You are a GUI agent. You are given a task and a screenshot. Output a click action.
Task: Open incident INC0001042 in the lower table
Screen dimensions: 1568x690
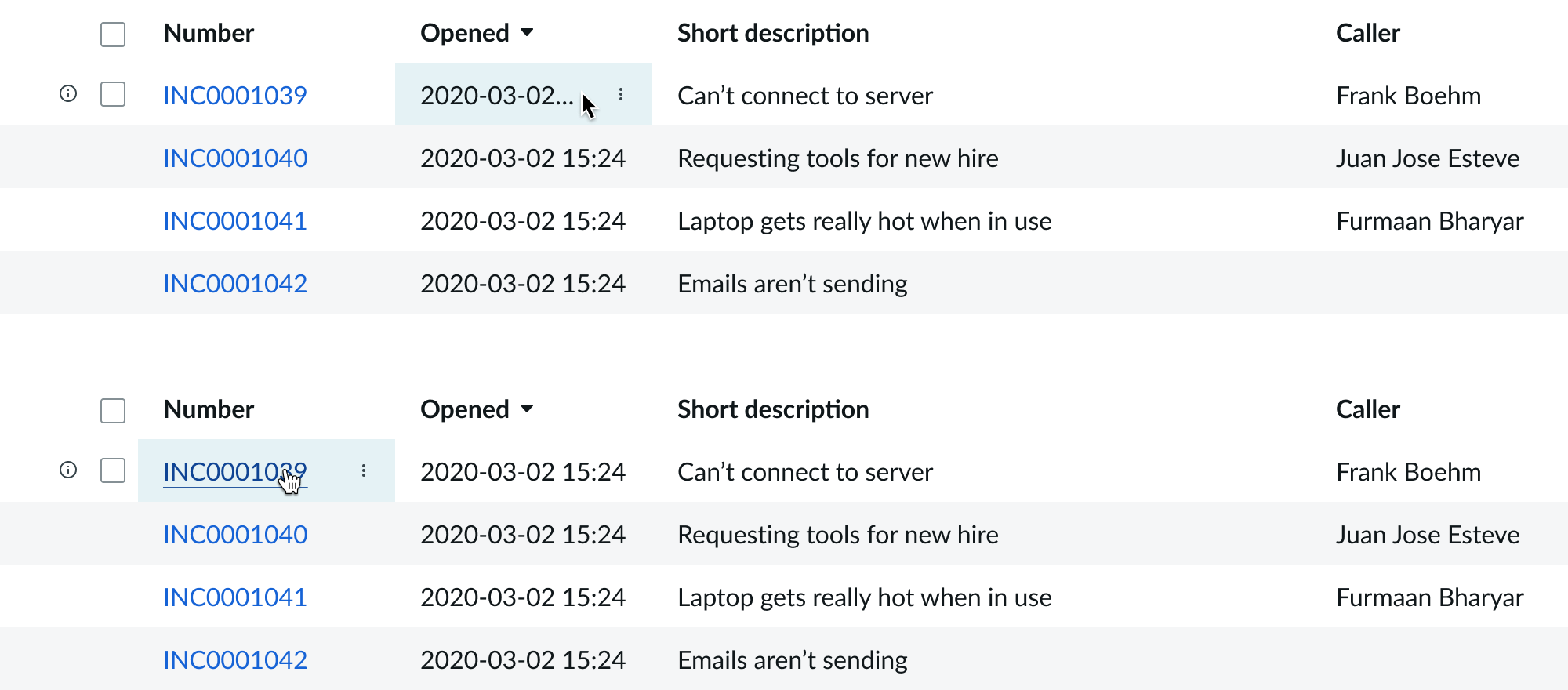(235, 660)
